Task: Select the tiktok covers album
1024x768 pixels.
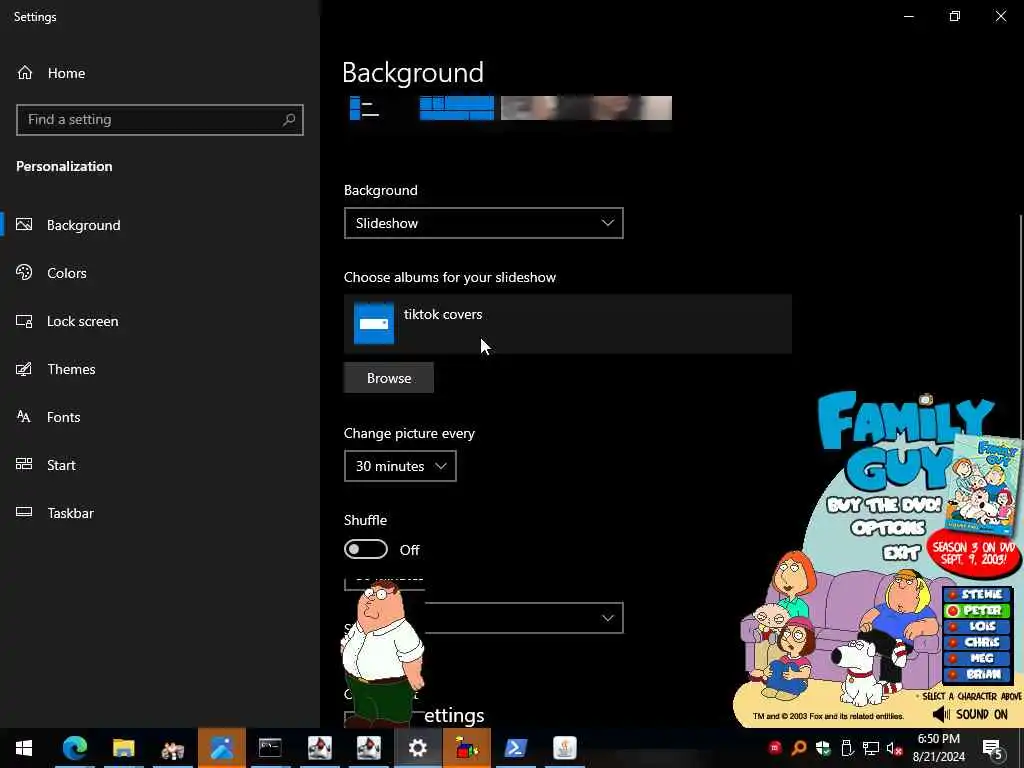Action: [x=568, y=323]
